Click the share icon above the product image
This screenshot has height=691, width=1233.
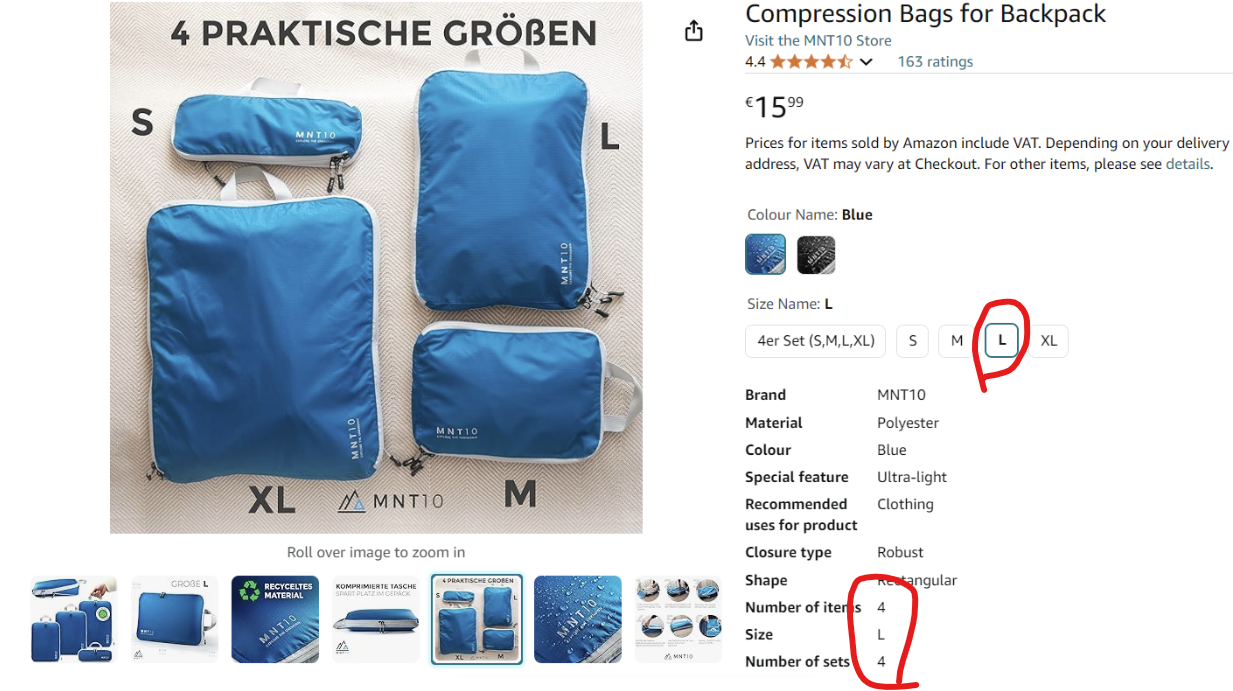point(694,32)
